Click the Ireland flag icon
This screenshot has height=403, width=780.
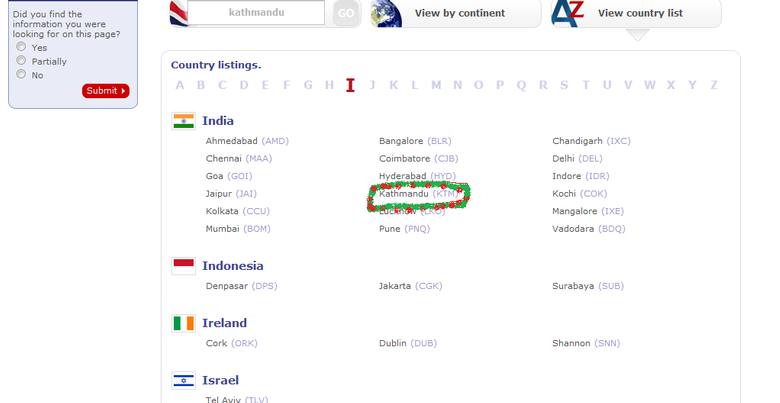[183, 323]
